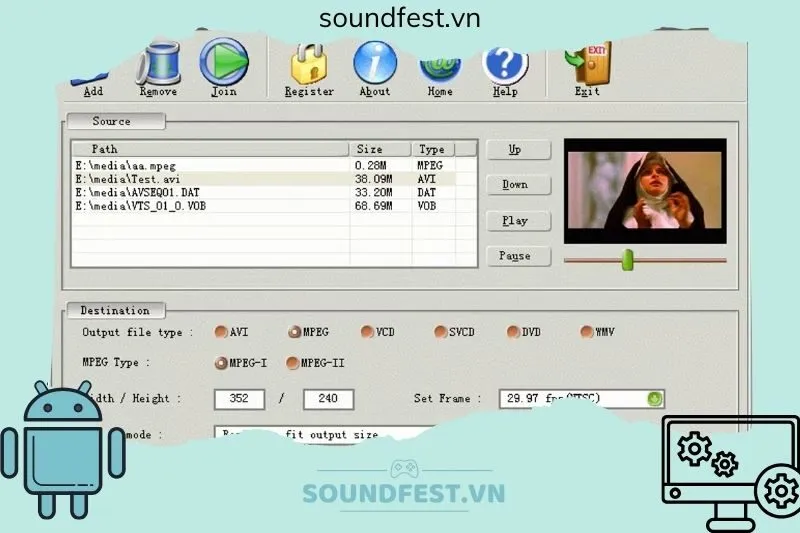Image resolution: width=800 pixels, height=533 pixels.
Task: Click the 38.09M size cell
Action: coord(373,179)
